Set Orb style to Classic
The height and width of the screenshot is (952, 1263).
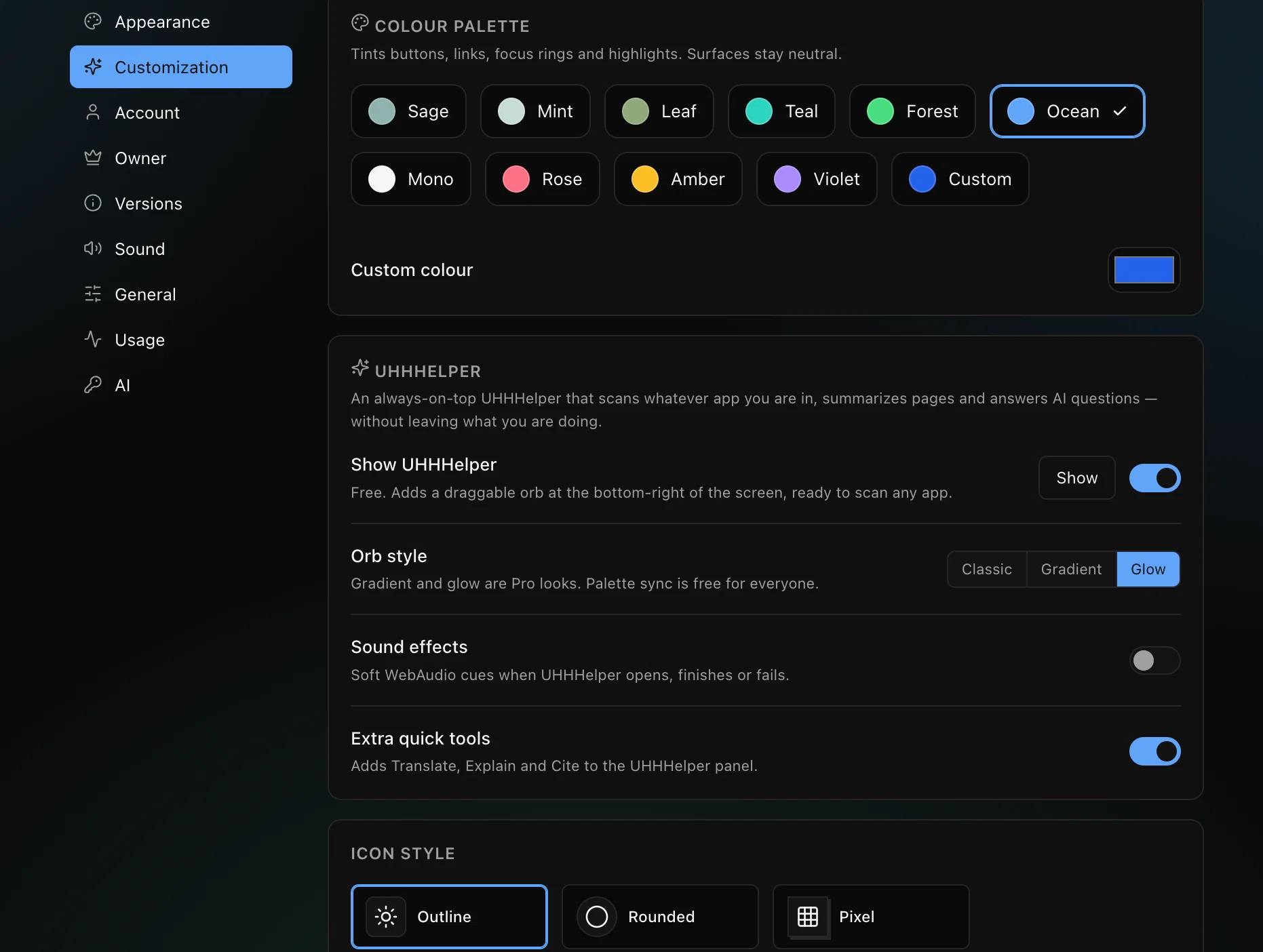[x=987, y=570]
